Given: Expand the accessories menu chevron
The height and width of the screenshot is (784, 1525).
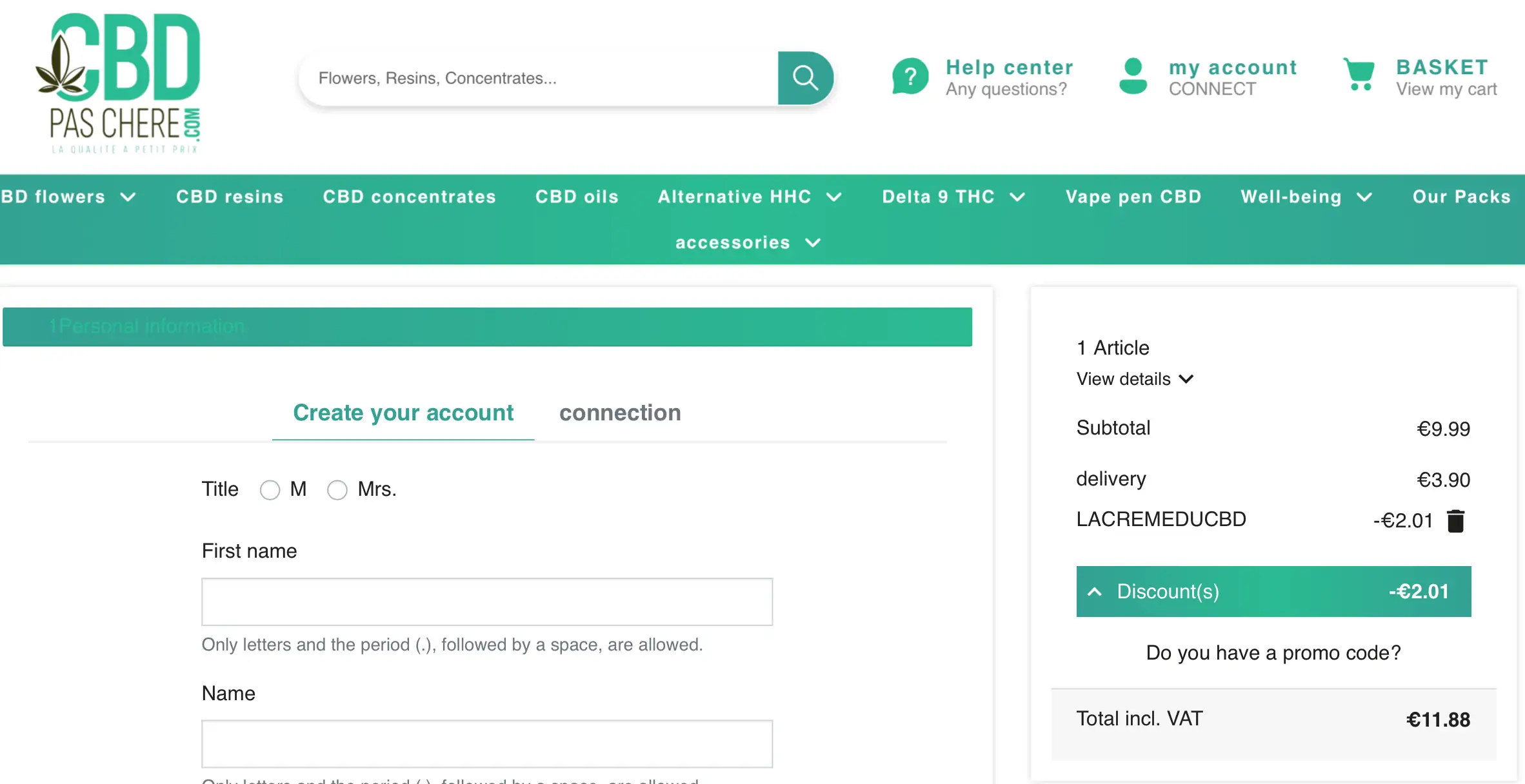Looking at the screenshot, I should click(x=813, y=242).
